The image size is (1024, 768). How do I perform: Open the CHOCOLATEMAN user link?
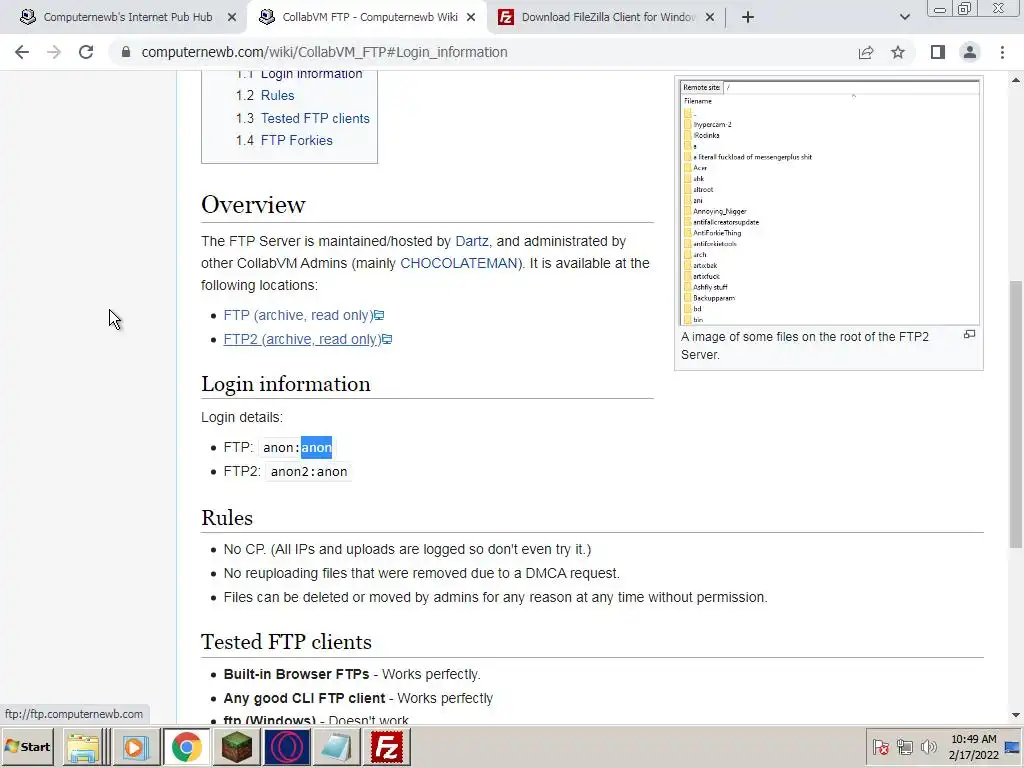(x=458, y=263)
